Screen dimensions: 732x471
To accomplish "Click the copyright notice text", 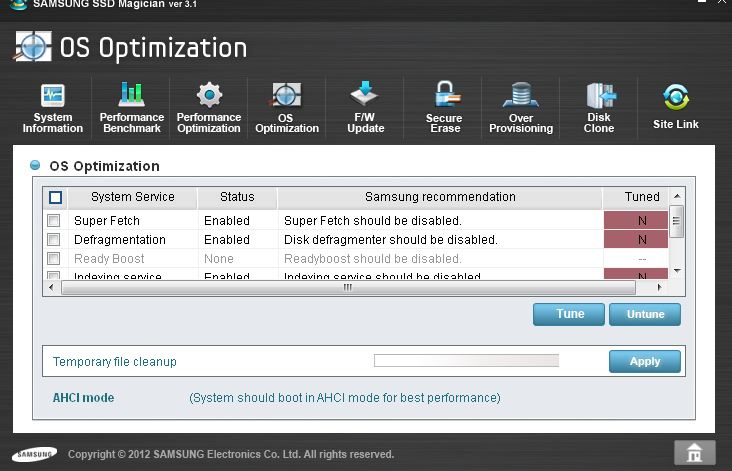I will tap(231, 454).
